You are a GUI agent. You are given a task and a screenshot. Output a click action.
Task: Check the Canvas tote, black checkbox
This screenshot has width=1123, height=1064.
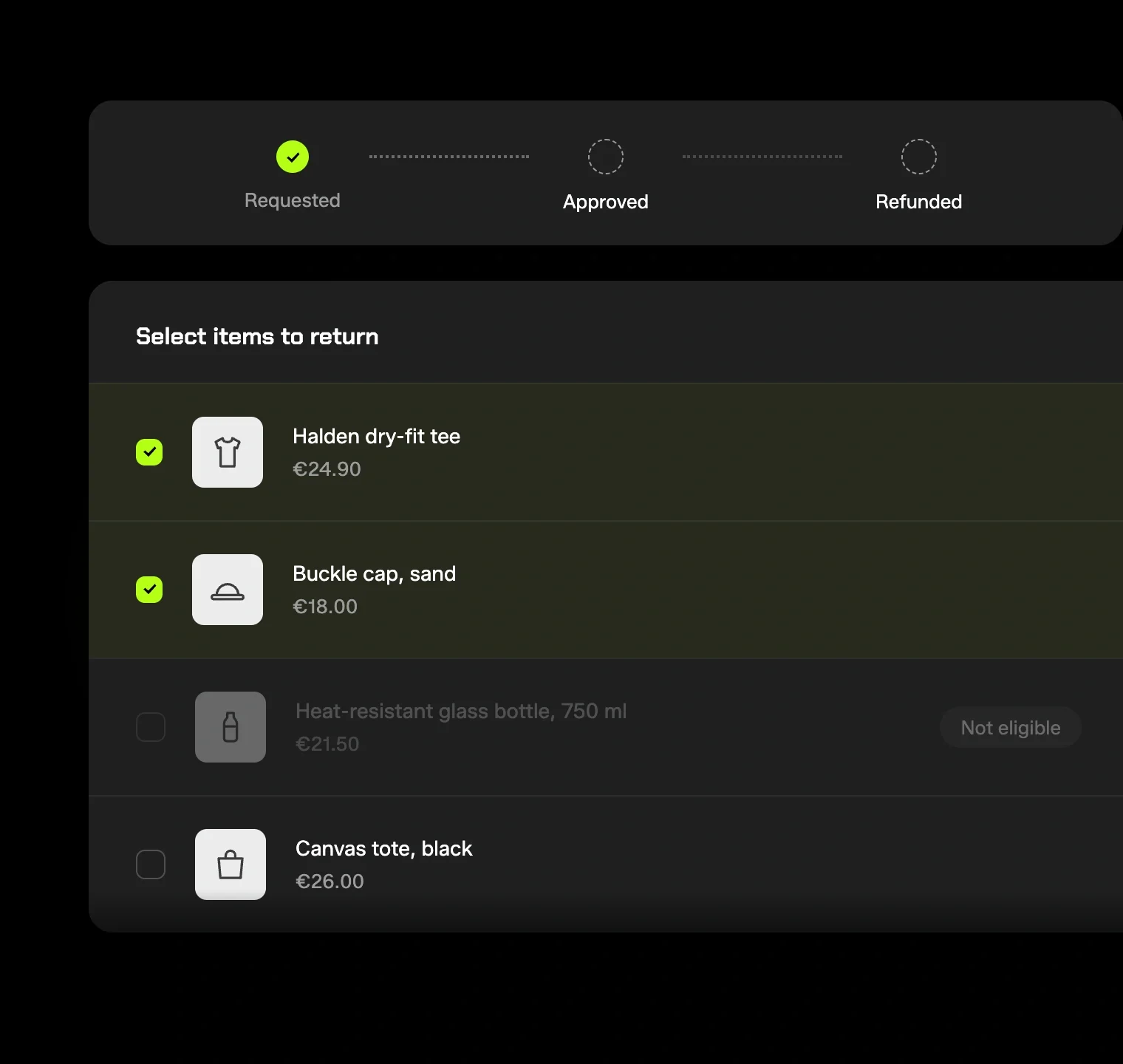[151, 864]
